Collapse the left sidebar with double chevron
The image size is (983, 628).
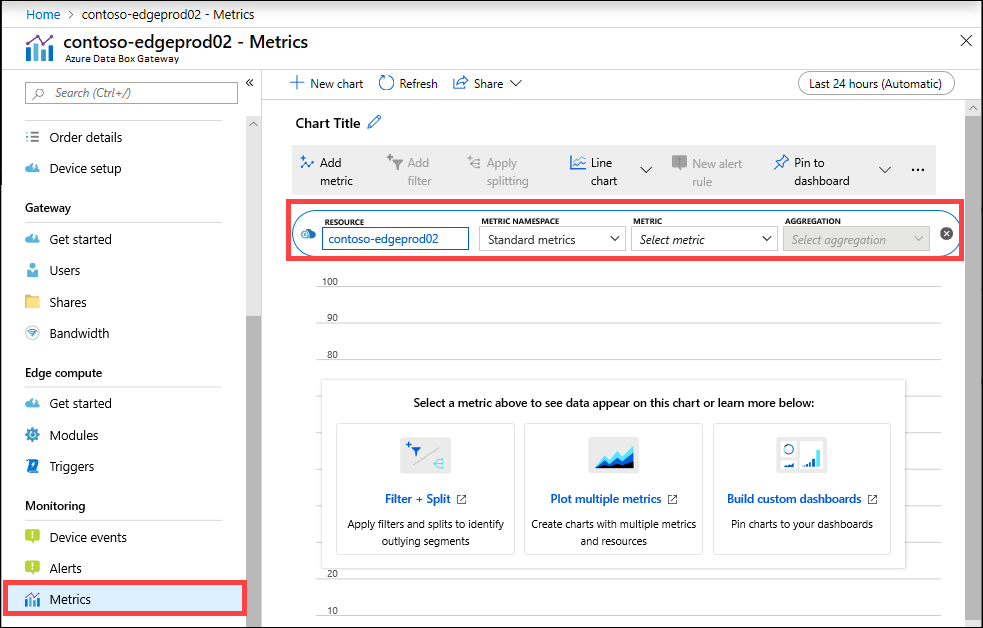coord(250,83)
